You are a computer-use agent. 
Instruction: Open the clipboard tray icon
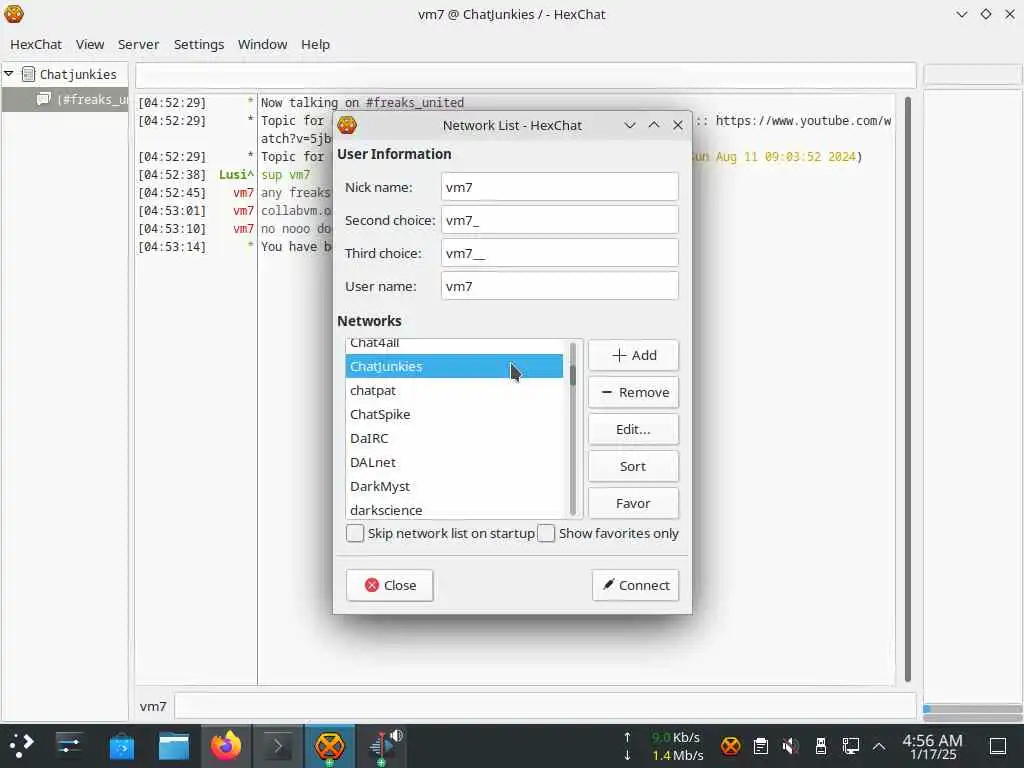(760, 746)
